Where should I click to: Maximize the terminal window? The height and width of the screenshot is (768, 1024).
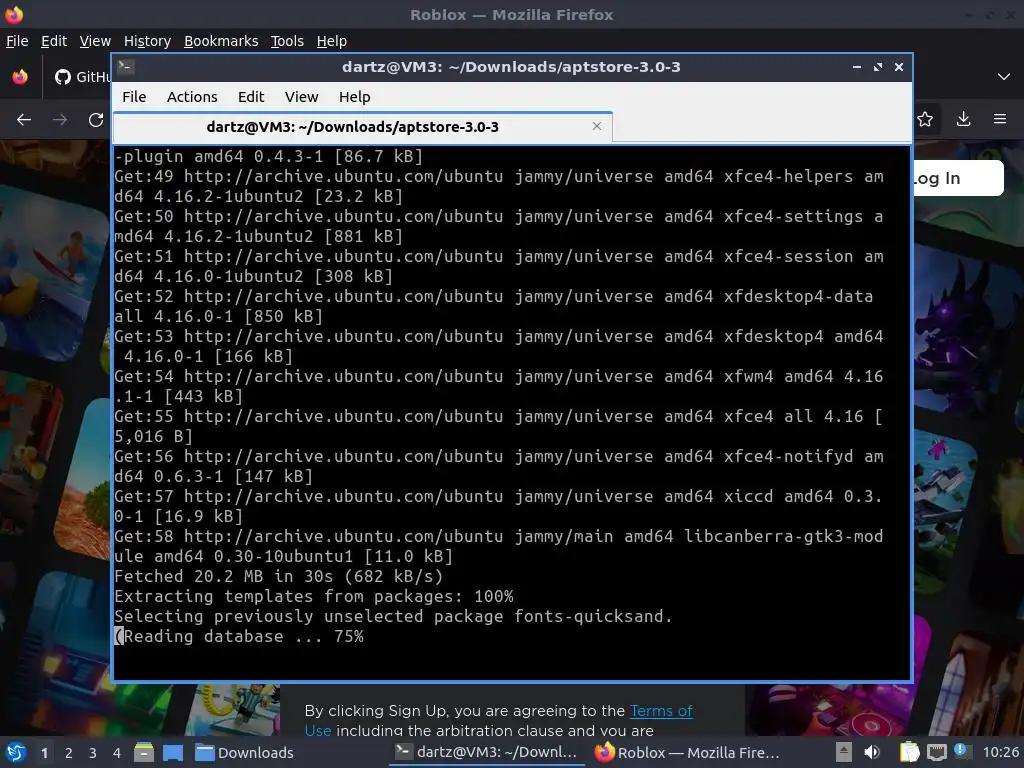878,67
